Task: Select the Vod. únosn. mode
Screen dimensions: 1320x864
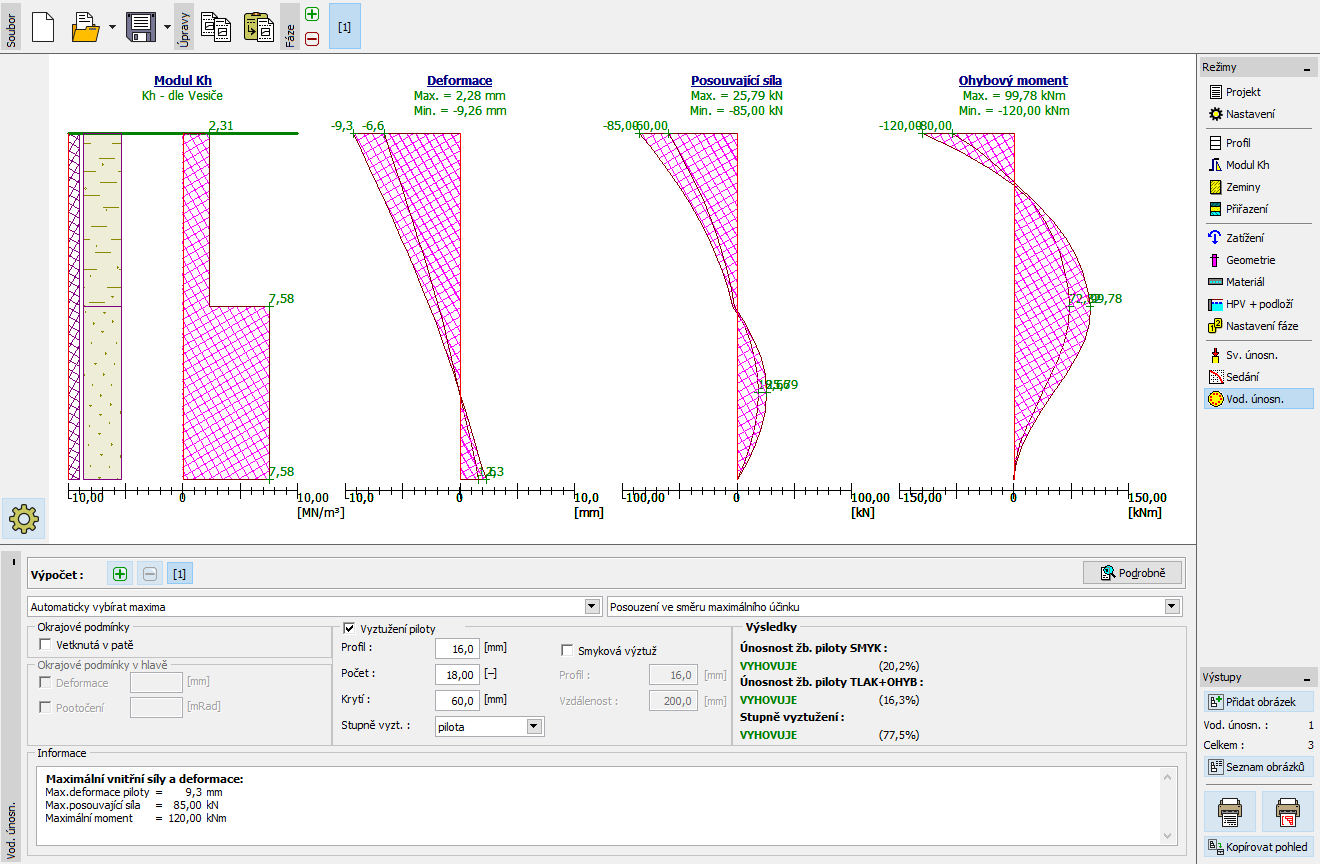Action: point(1257,399)
